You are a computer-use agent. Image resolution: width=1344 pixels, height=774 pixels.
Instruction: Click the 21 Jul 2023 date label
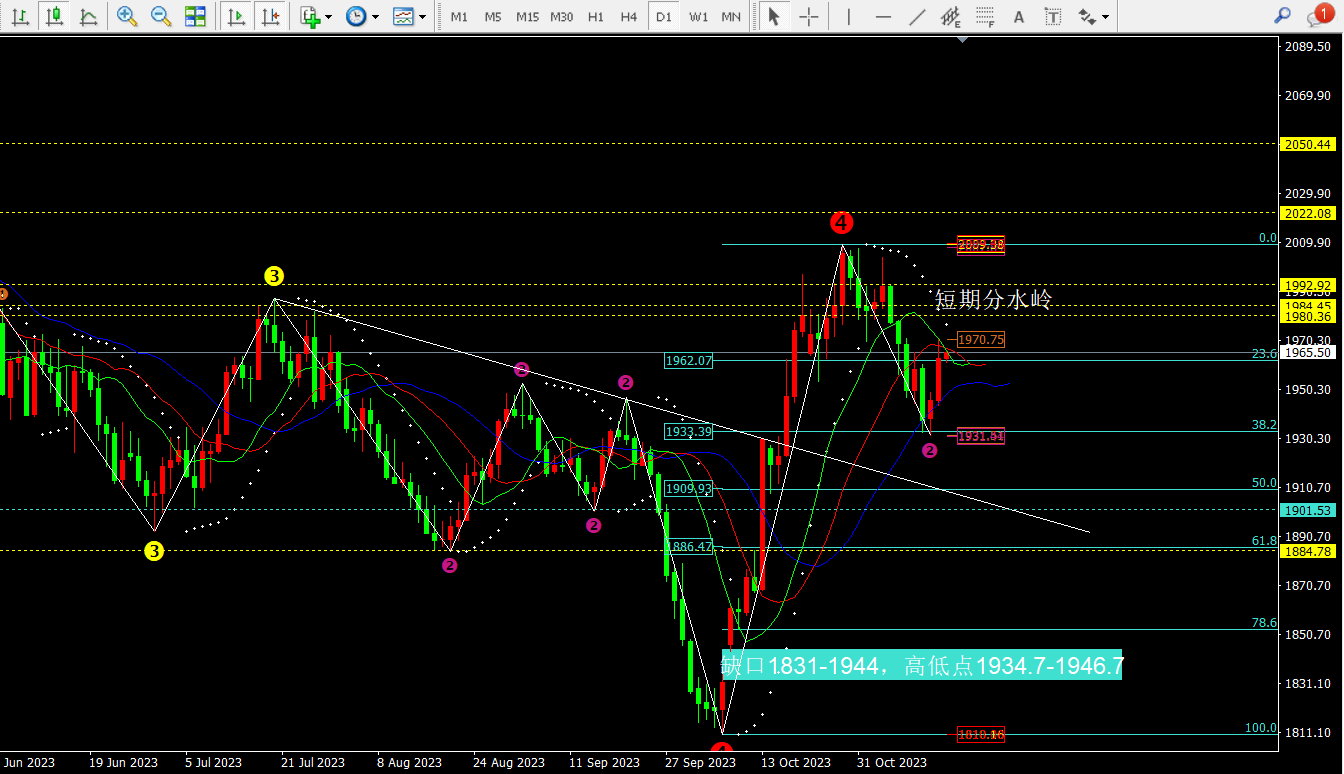[313, 763]
